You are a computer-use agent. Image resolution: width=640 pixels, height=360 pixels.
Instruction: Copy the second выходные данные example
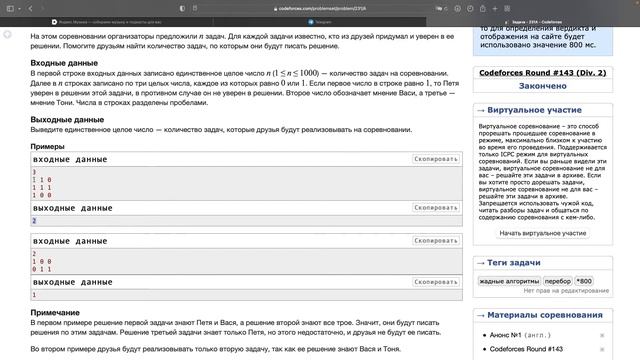tap(436, 282)
